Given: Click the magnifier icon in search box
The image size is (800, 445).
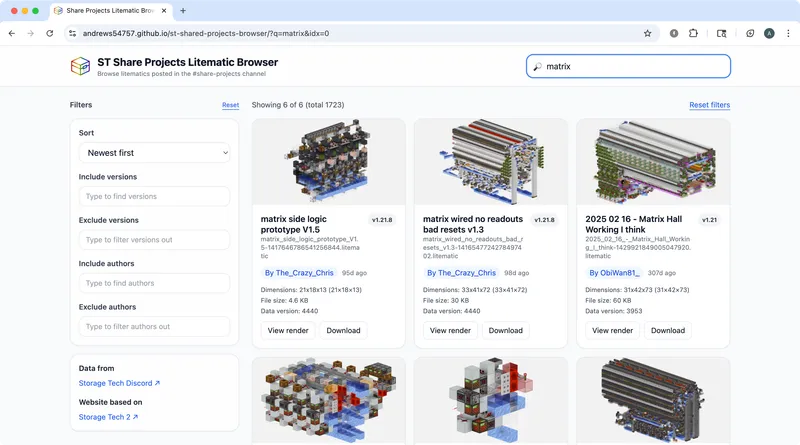Looking at the screenshot, I should pyautogui.click(x=537, y=66).
